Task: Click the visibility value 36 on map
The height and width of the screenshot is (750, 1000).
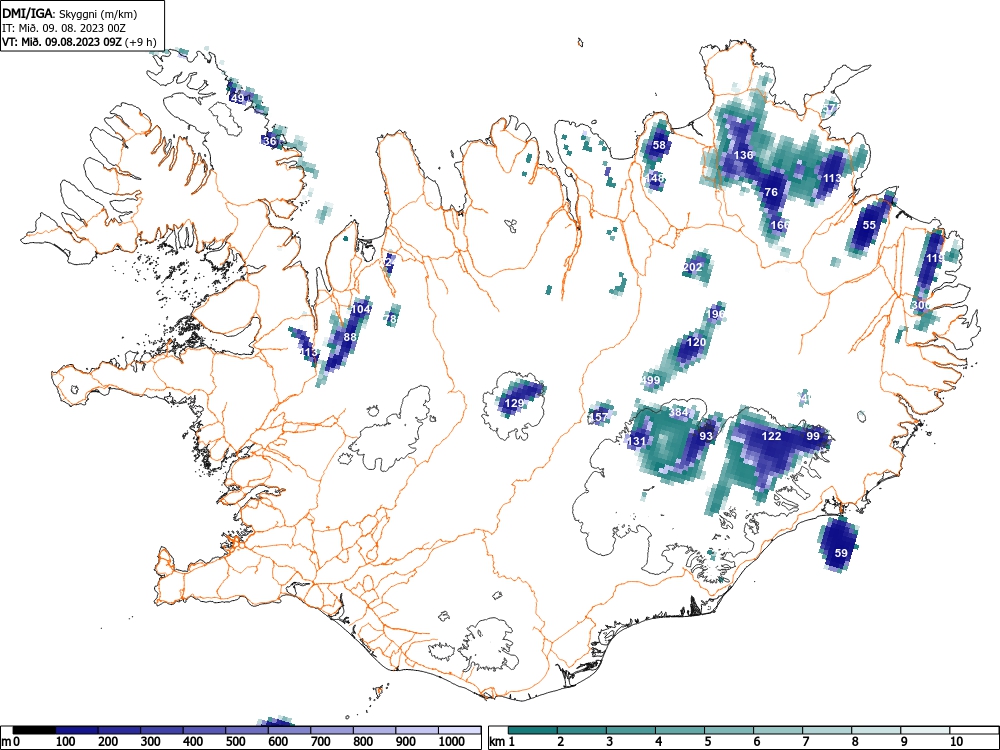Action: 270,141
